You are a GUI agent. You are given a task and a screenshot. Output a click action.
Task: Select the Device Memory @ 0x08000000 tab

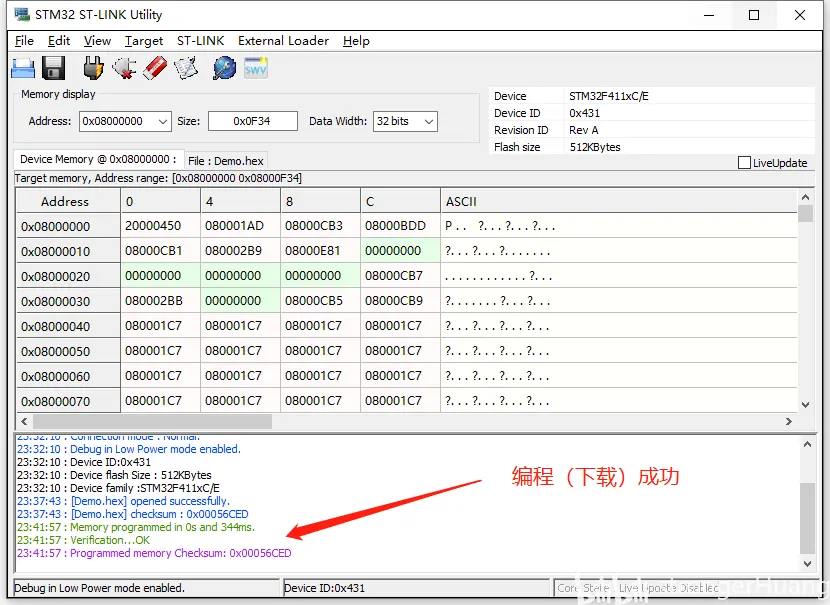[x=97, y=159]
